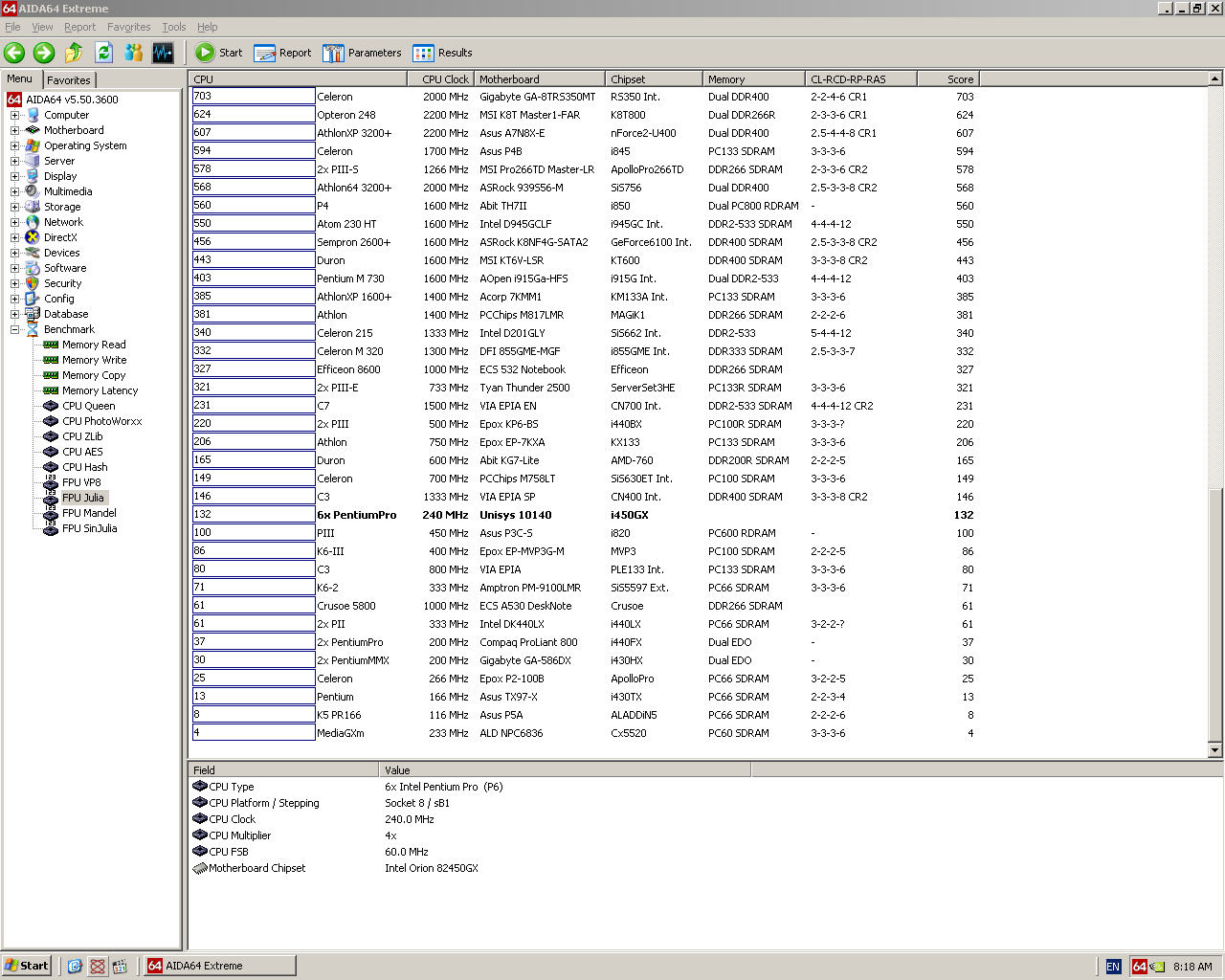This screenshot has width=1225, height=980.
Task: Click the waveform monitor toolbar icon
Action: (163, 53)
